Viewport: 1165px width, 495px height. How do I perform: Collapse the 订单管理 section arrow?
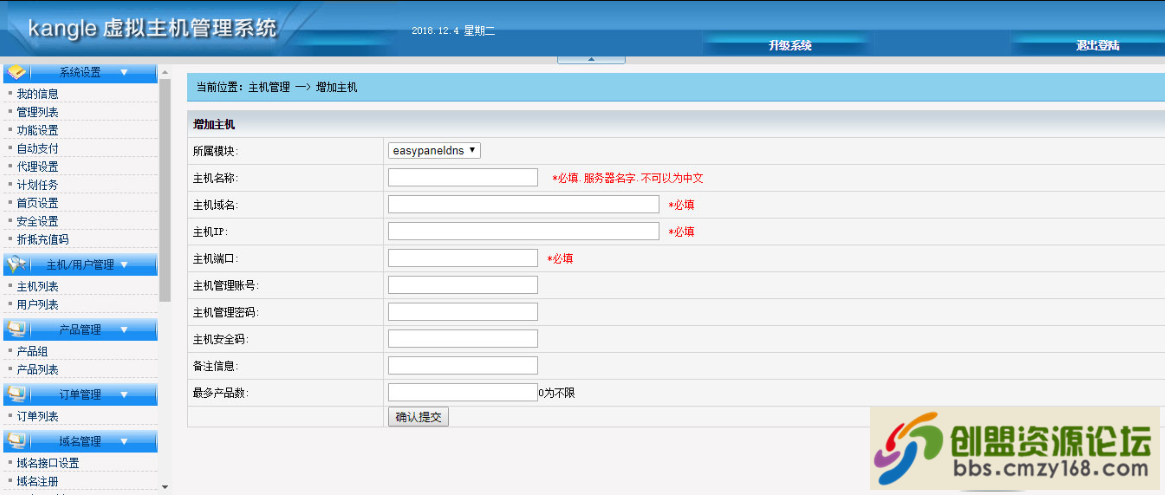point(124,394)
